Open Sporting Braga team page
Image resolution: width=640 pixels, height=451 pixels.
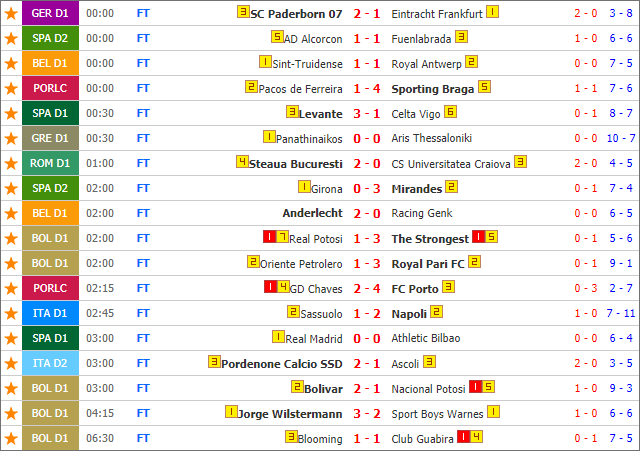coord(433,89)
